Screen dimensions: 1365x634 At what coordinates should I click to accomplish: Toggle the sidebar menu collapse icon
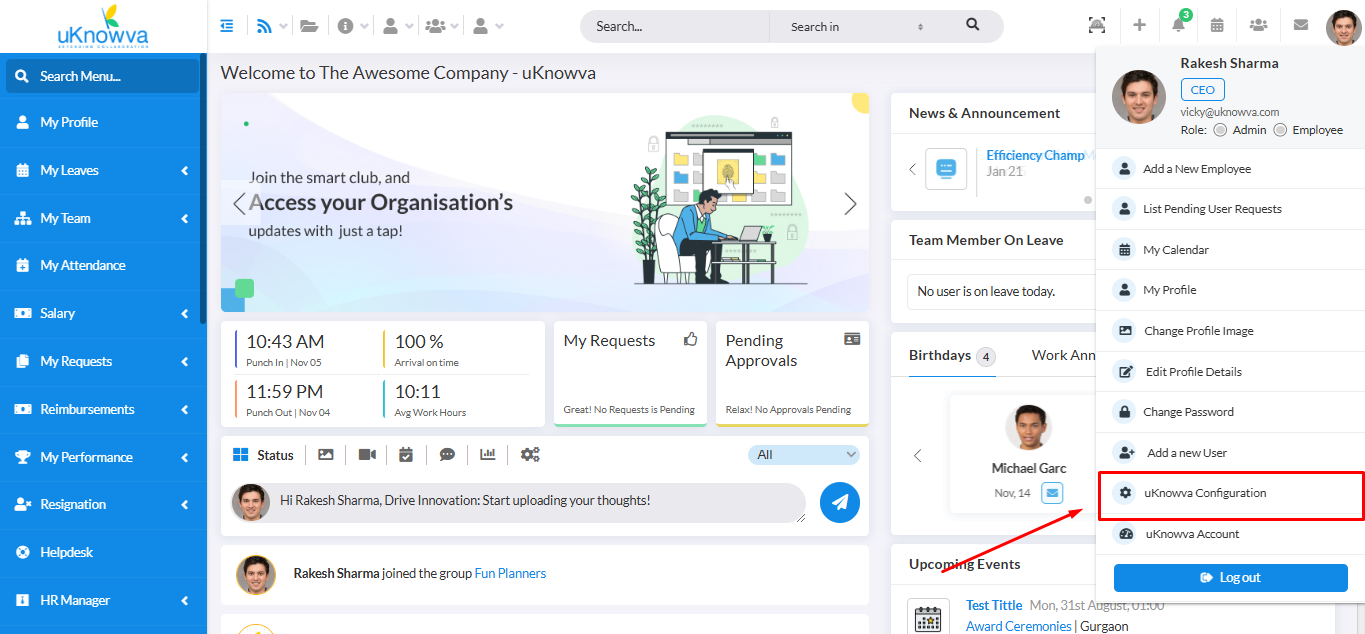227,26
